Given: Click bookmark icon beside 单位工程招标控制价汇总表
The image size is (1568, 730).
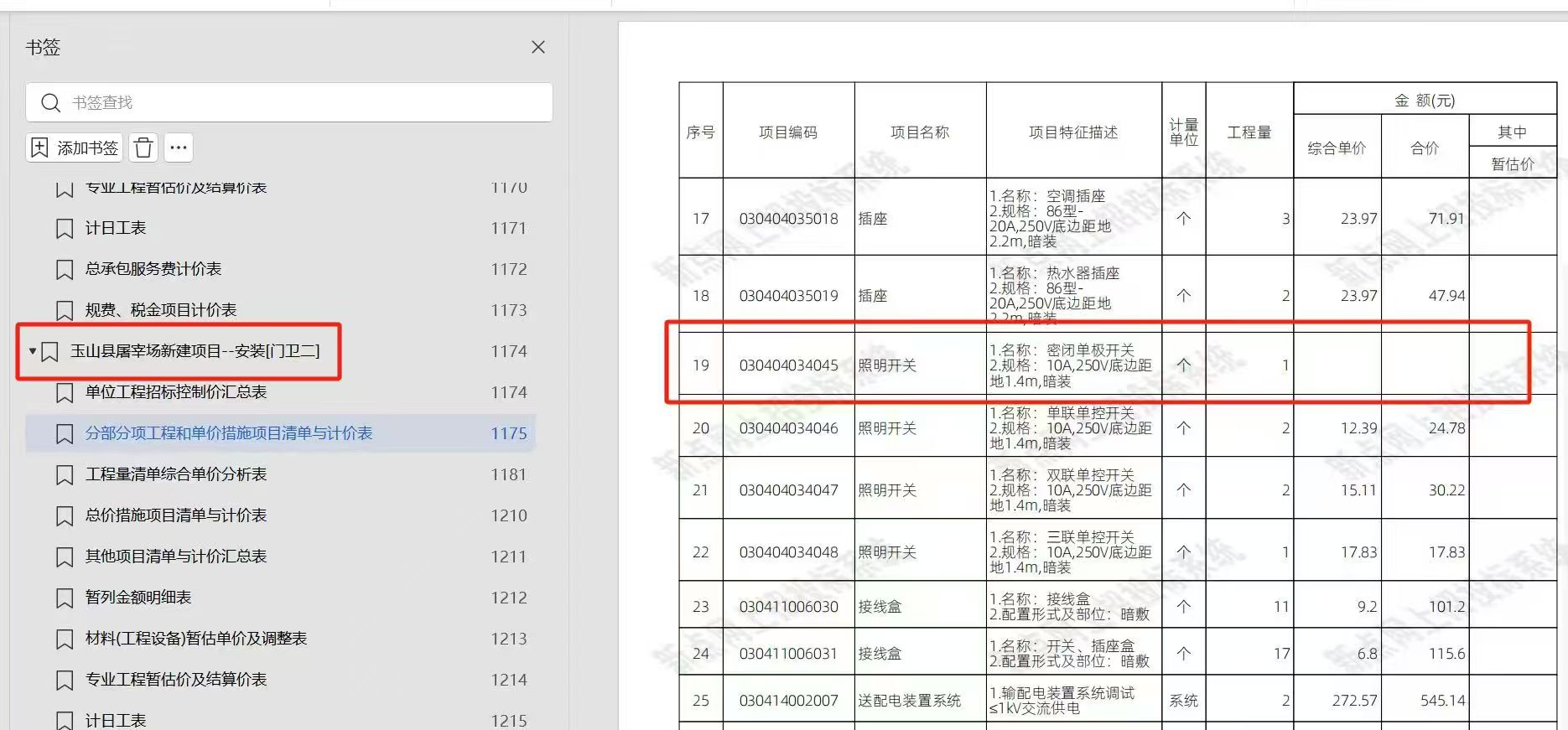Looking at the screenshot, I should (65, 393).
